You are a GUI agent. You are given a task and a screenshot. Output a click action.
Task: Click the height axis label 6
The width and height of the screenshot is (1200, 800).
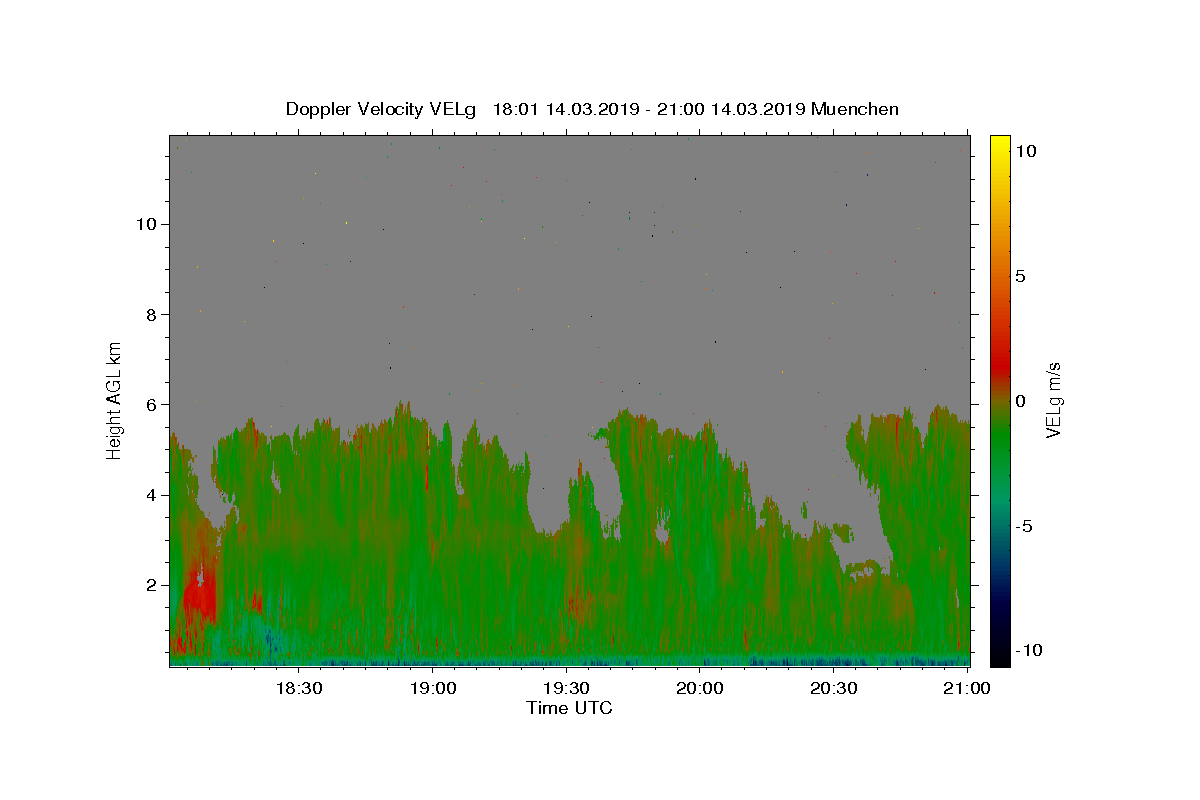point(153,404)
